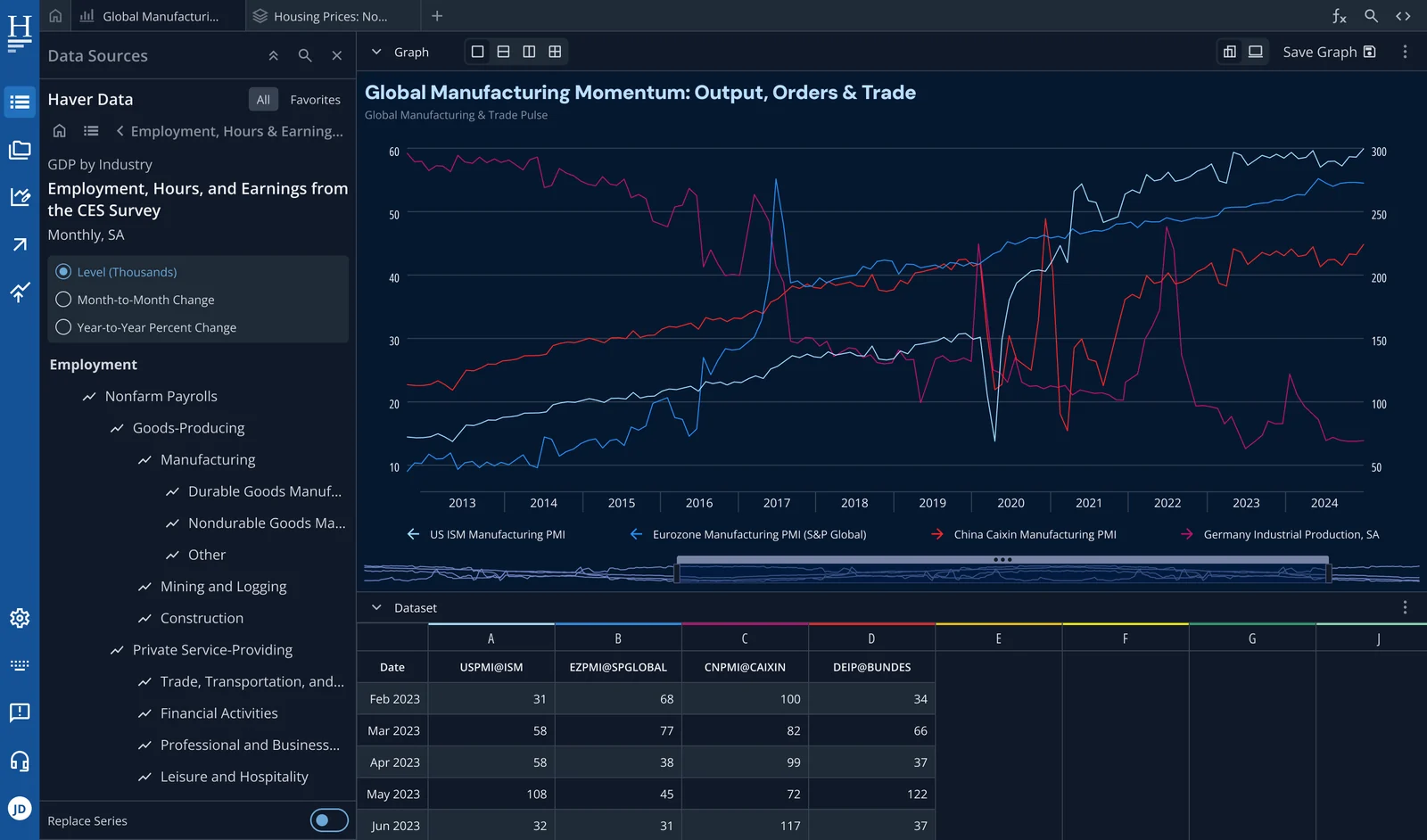Search within Data Sources panel
Image resolution: width=1427 pixels, height=840 pixels.
tap(305, 55)
